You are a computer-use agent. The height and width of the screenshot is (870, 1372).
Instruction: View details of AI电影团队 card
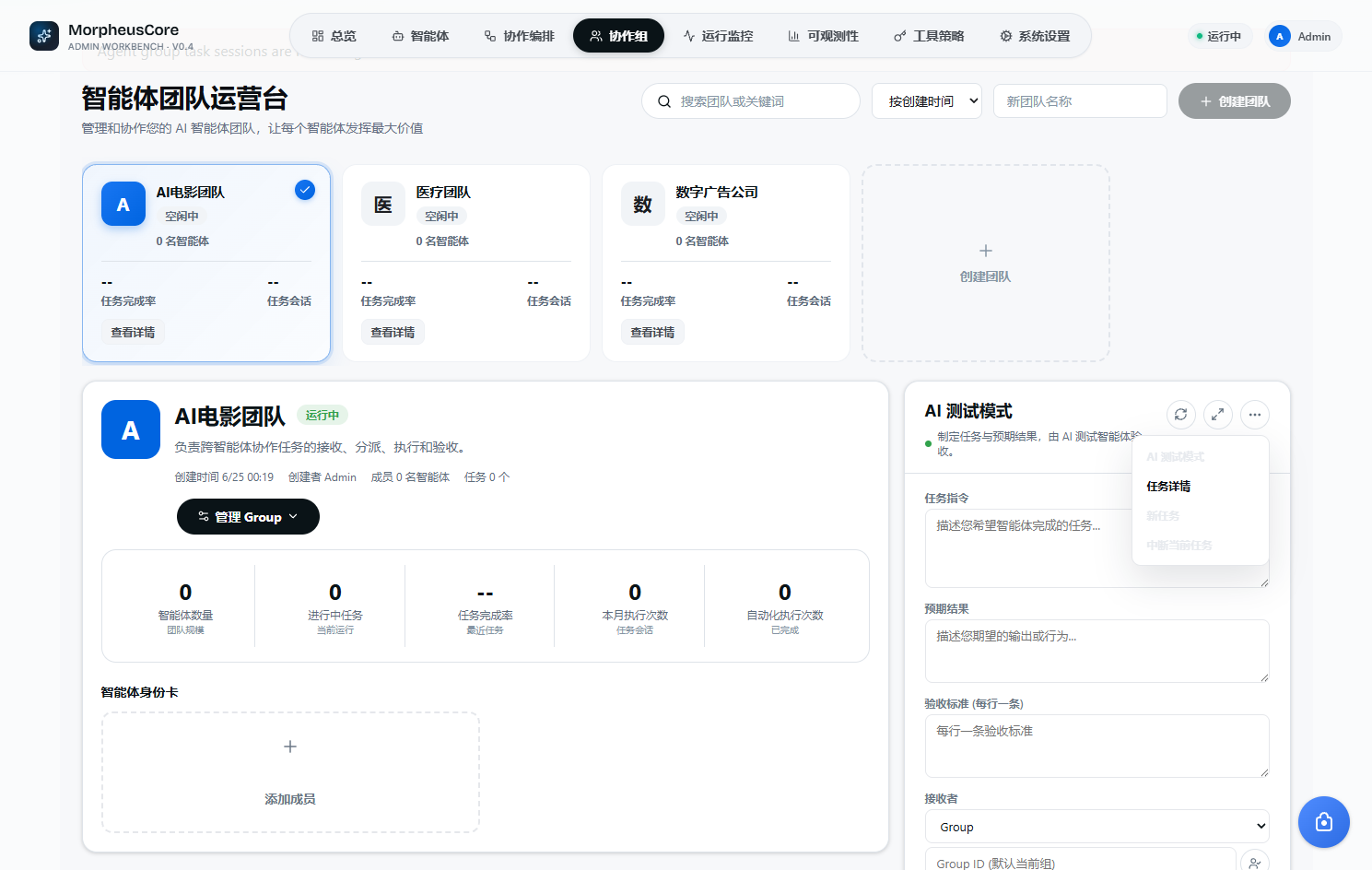(133, 332)
